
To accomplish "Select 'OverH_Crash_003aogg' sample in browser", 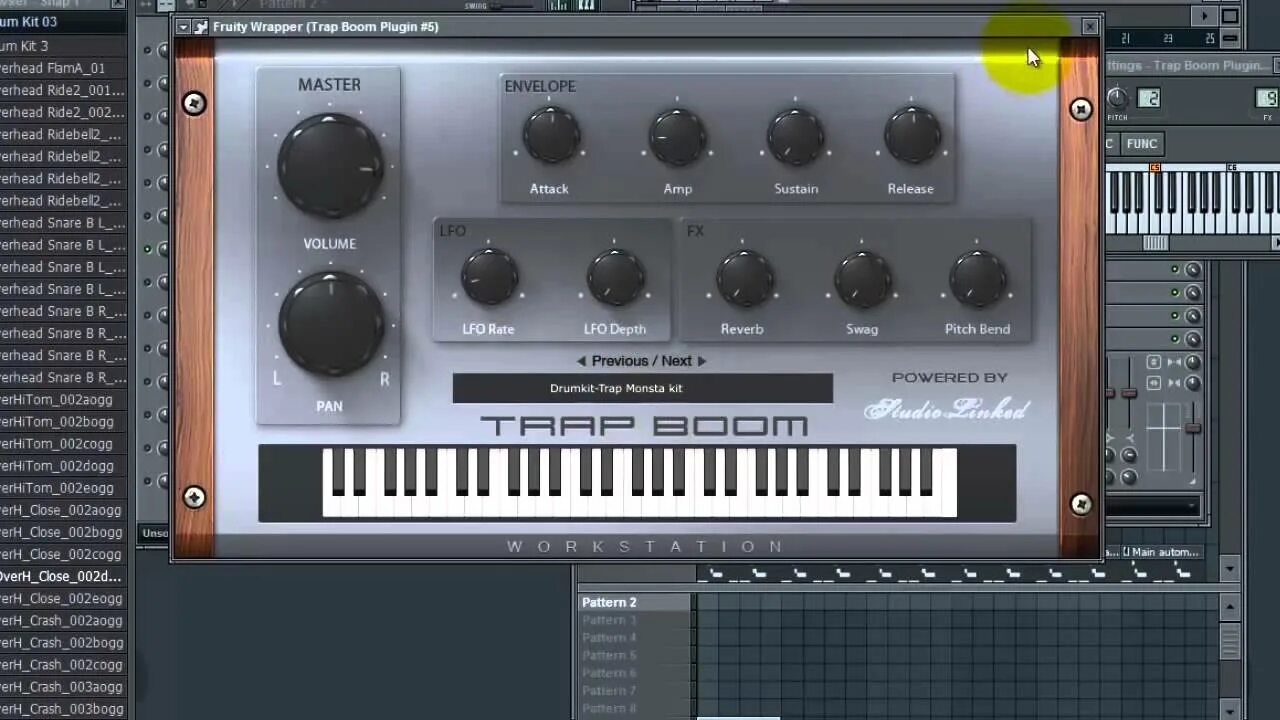I will [62, 687].
